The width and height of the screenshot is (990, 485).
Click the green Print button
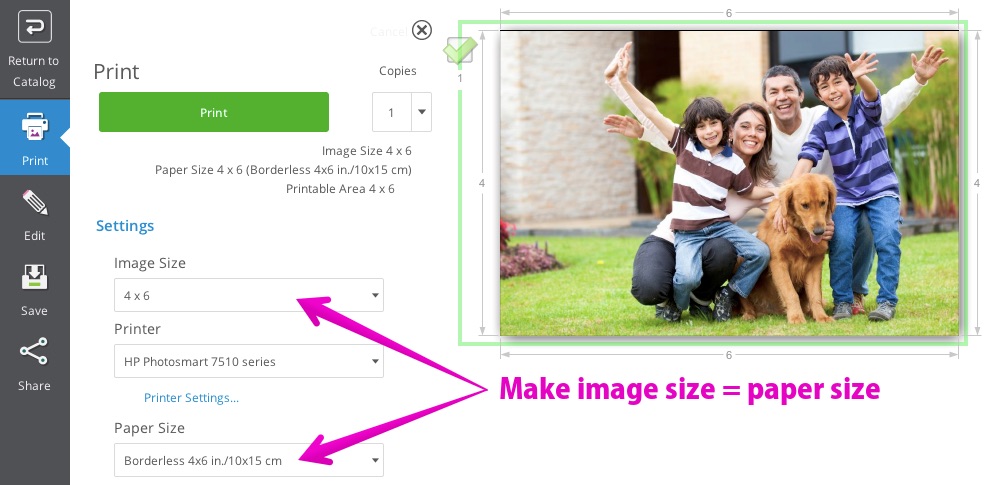(x=214, y=112)
